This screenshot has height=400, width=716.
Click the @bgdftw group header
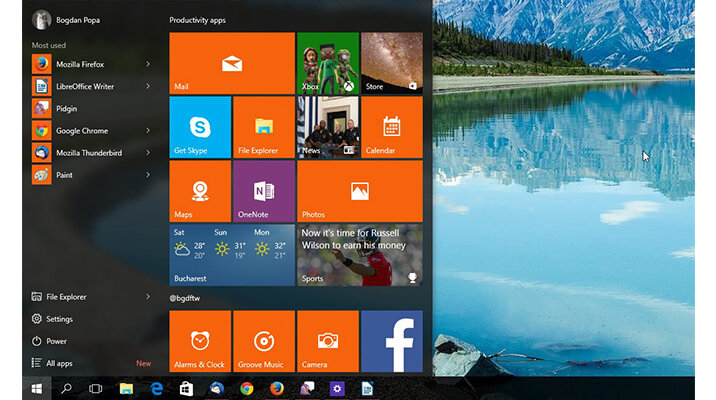(x=184, y=298)
